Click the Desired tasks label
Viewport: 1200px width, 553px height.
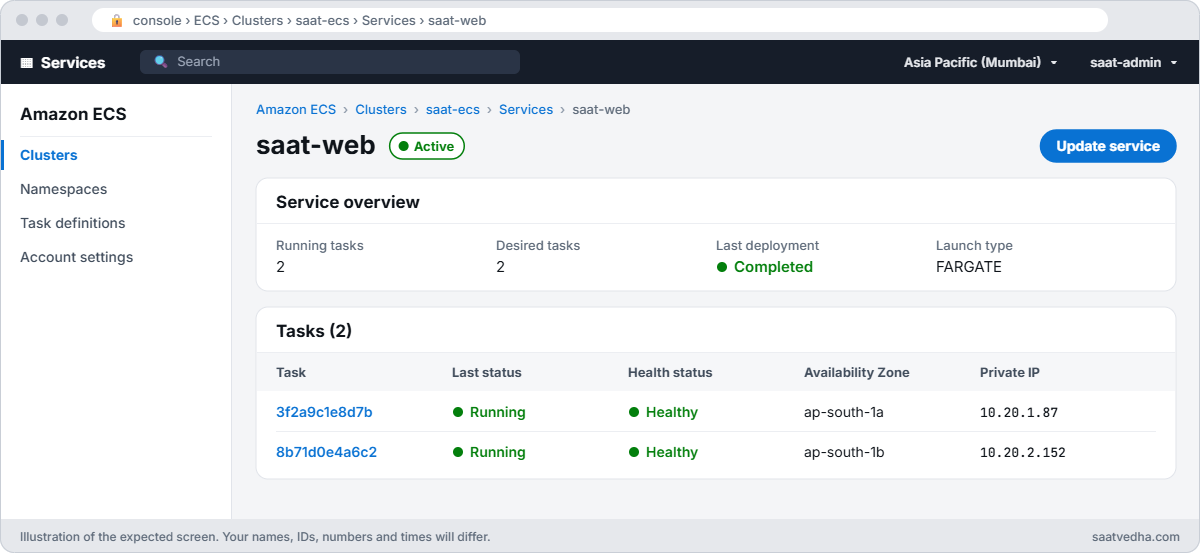538,245
